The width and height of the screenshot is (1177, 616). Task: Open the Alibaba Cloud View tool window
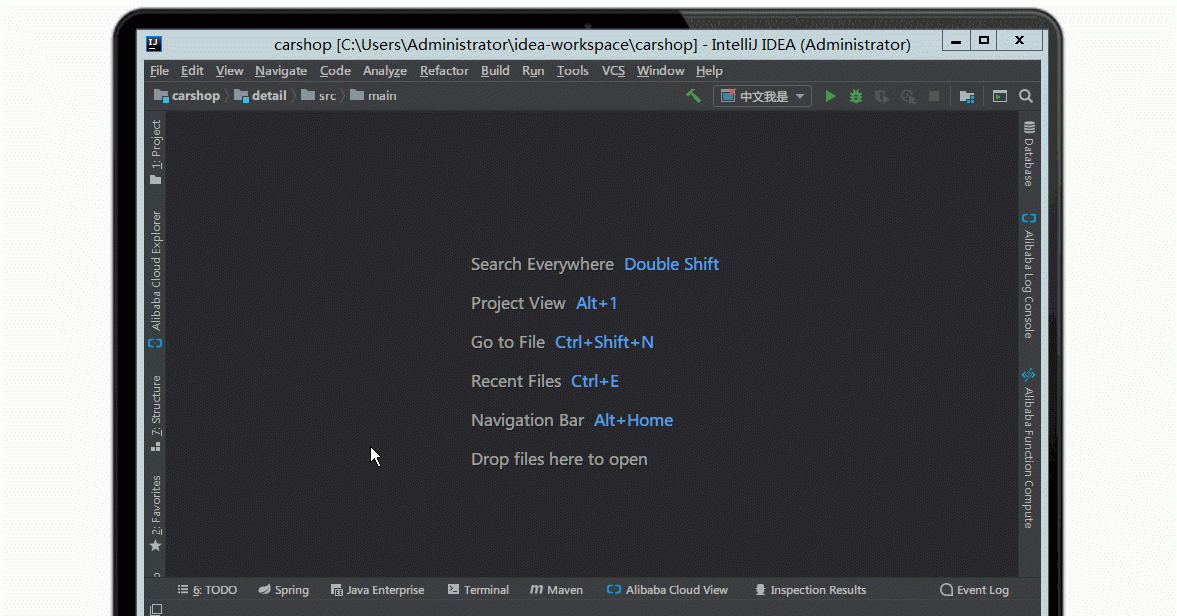click(x=667, y=590)
